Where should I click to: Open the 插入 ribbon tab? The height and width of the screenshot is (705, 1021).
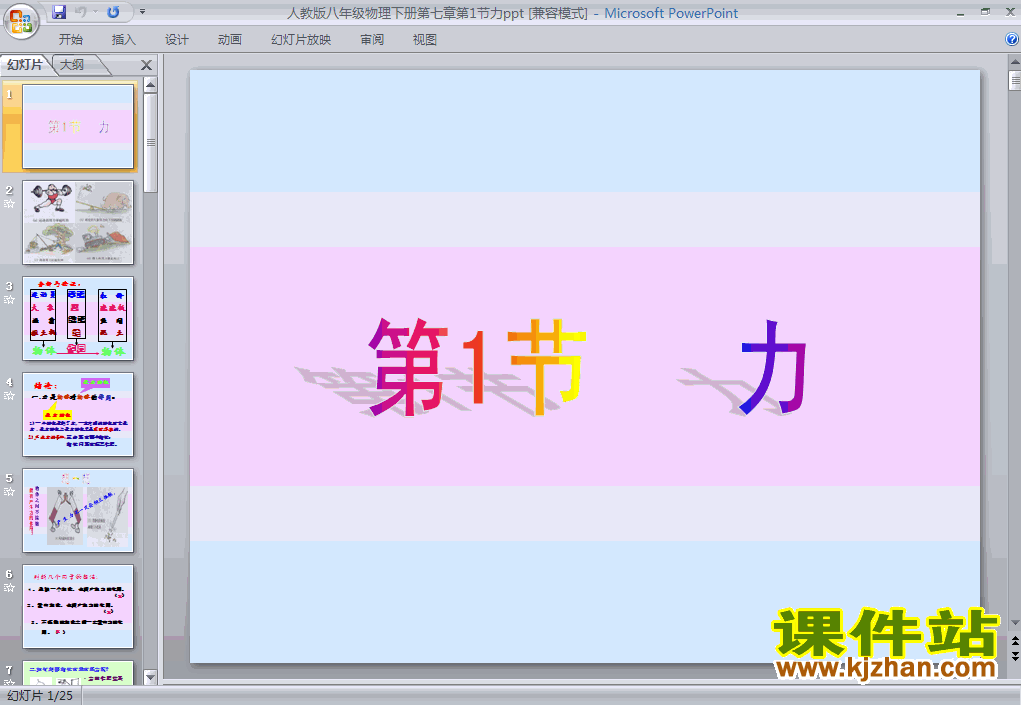click(x=124, y=40)
